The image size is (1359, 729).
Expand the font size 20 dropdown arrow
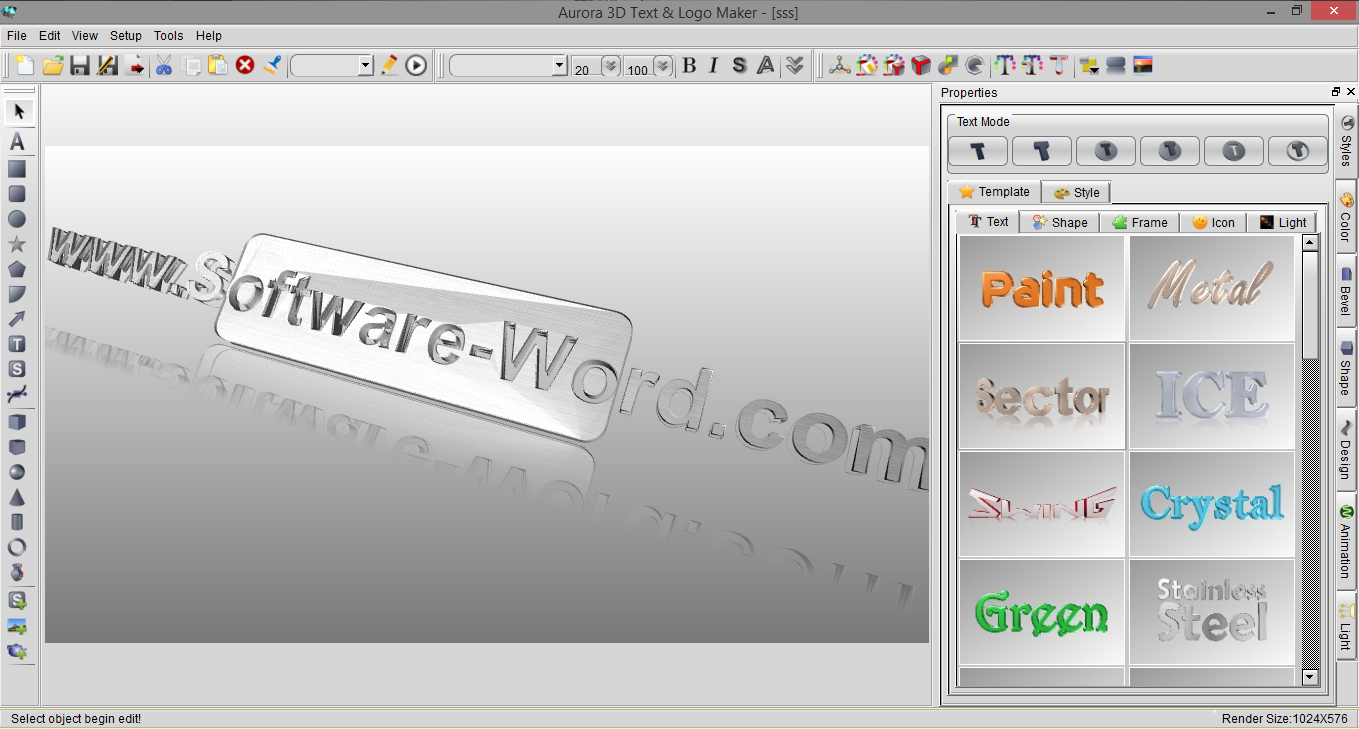(610, 66)
